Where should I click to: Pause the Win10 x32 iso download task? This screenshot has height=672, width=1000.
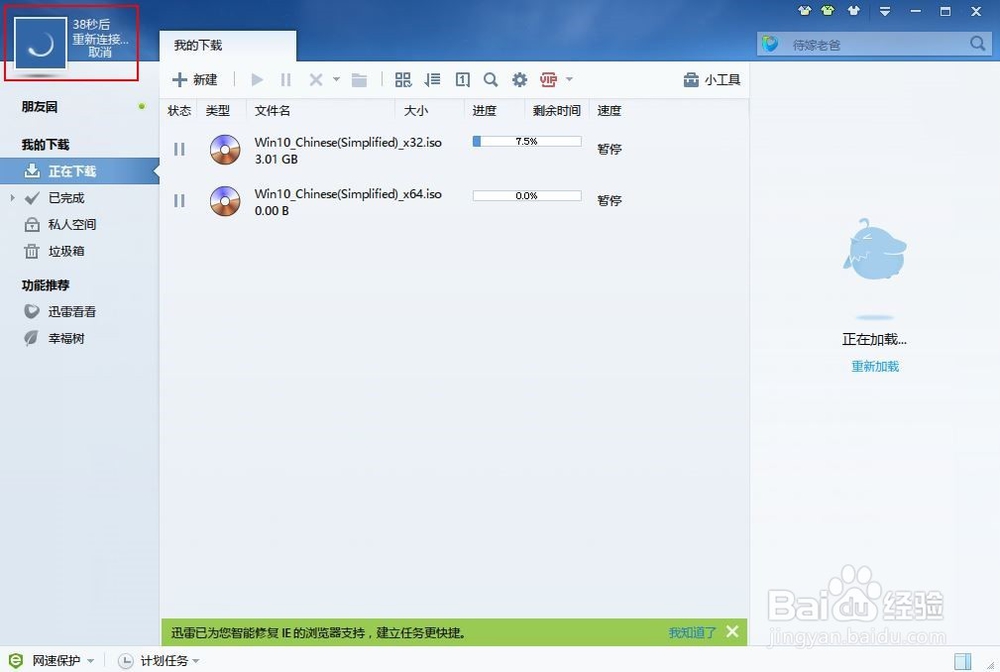pos(180,148)
